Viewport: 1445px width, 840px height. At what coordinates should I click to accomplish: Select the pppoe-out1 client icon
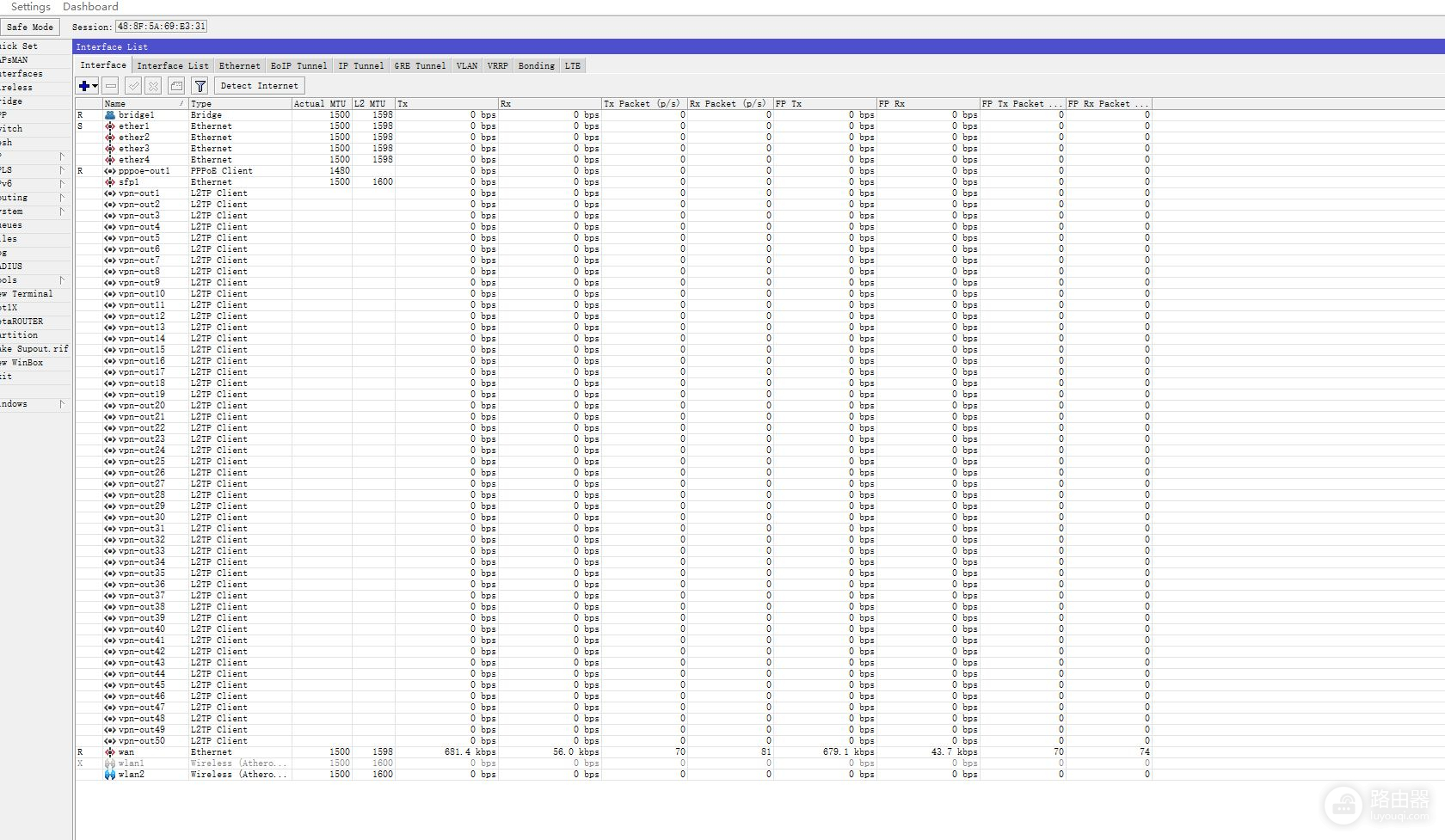110,170
